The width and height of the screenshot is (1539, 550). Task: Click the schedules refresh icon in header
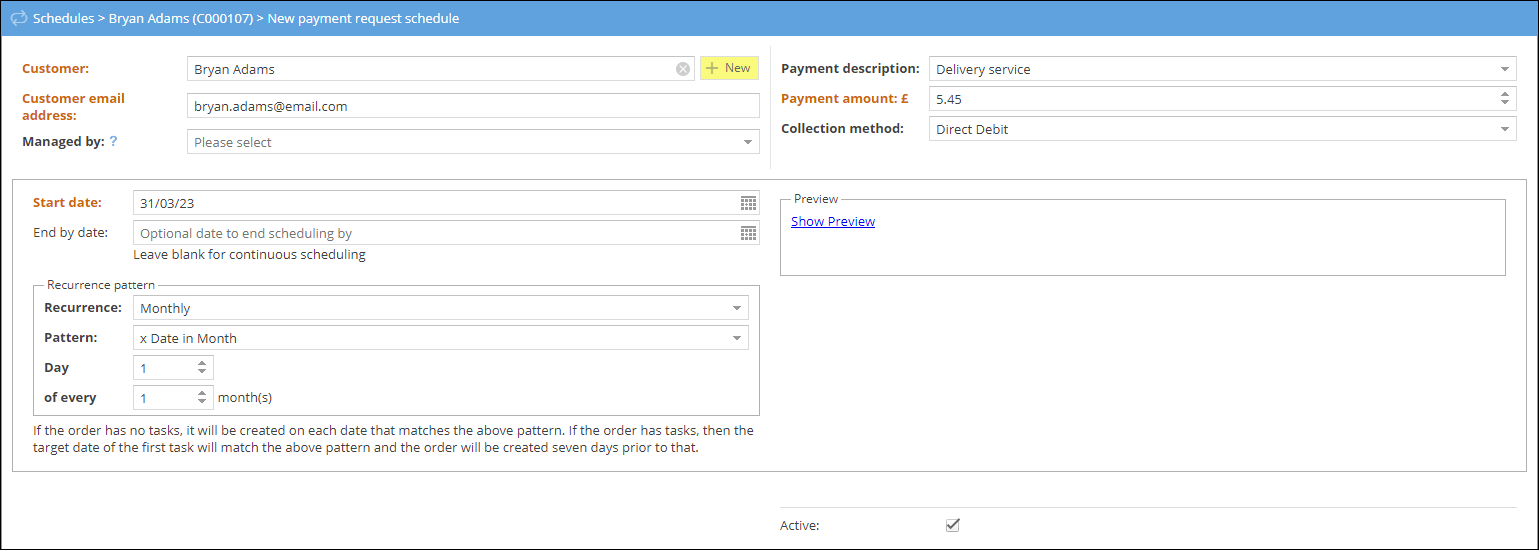pyautogui.click(x=18, y=18)
